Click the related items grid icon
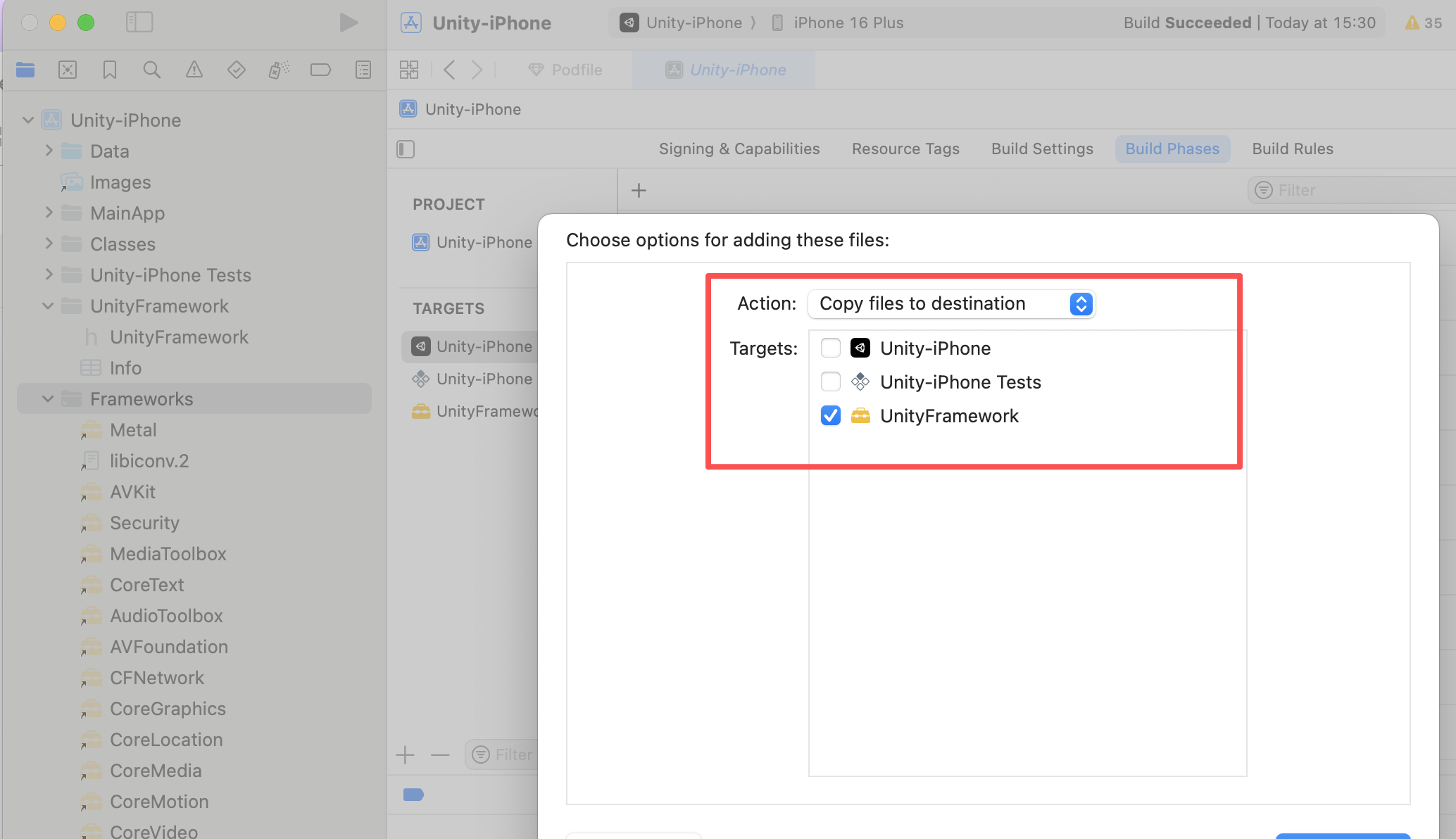The height and width of the screenshot is (839, 1456). 409,70
